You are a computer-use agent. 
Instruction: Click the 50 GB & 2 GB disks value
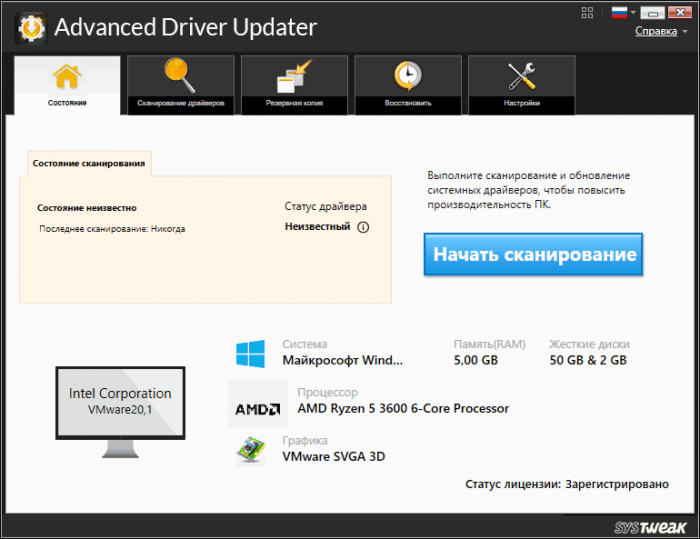point(588,360)
